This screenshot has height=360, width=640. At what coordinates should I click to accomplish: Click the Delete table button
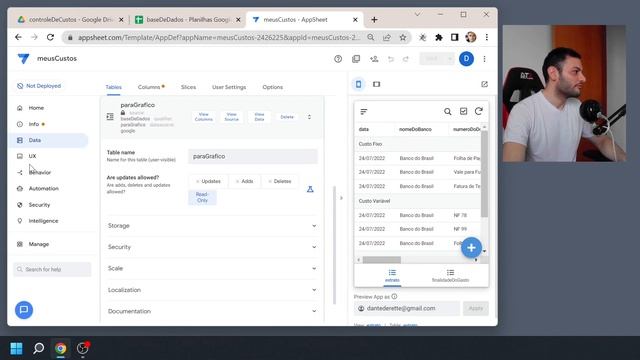tap(287, 117)
